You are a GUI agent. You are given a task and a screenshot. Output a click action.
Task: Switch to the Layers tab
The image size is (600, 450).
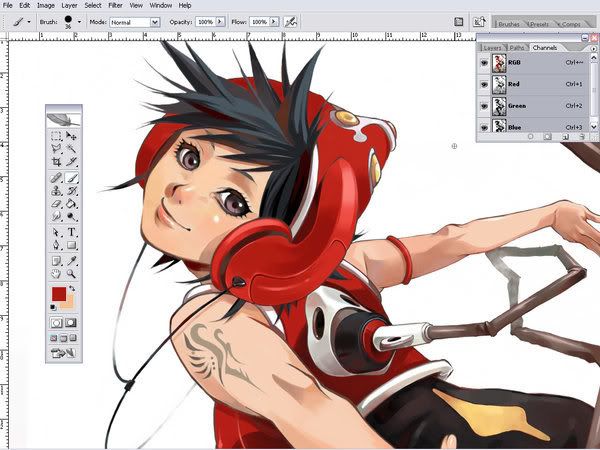492,48
